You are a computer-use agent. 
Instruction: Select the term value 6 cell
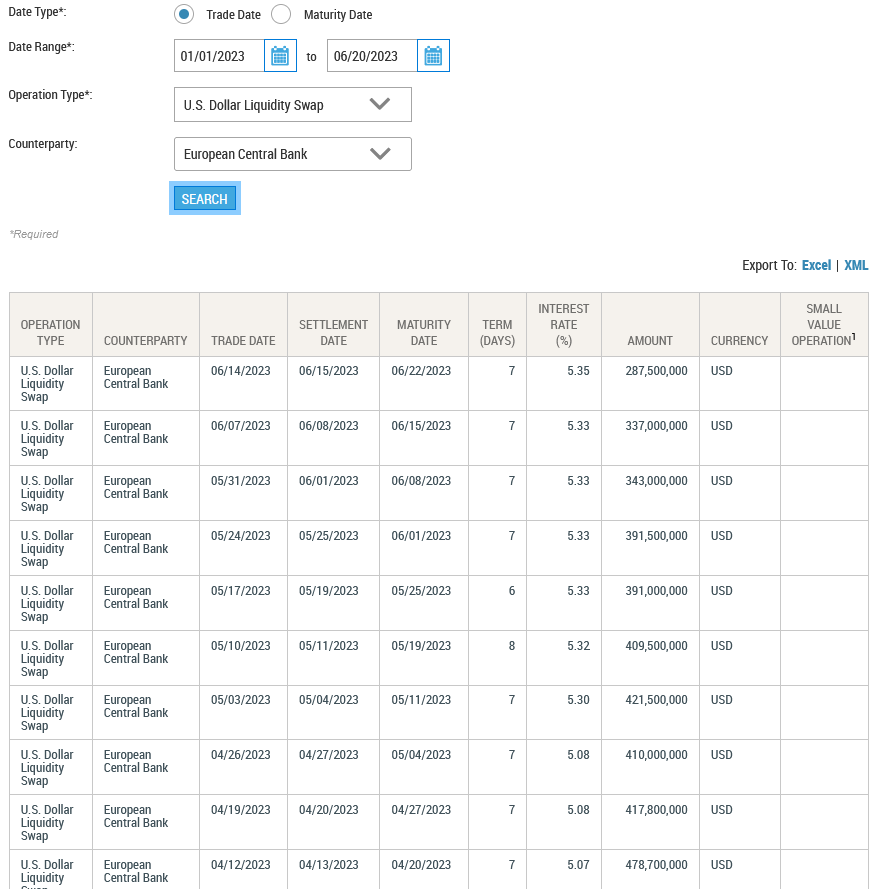click(497, 603)
